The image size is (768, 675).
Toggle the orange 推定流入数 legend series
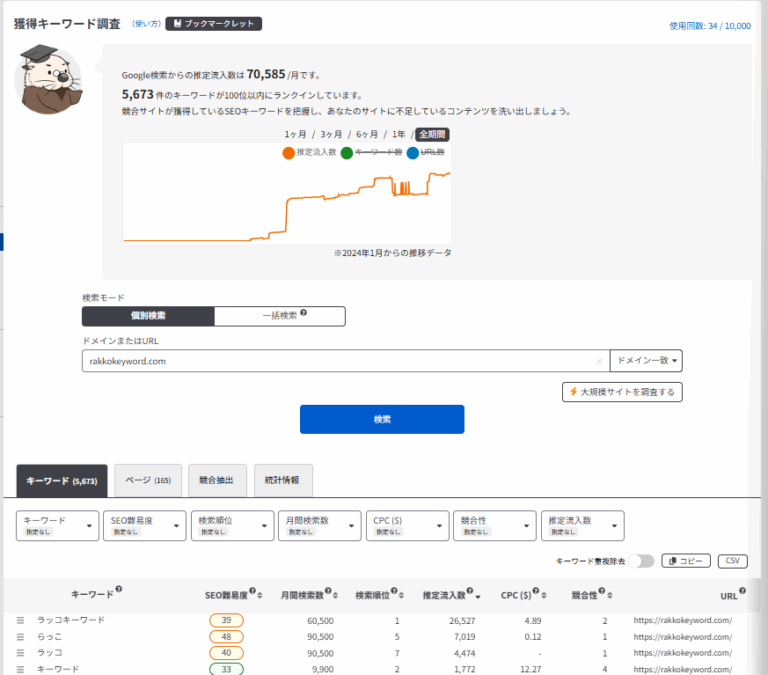[310, 153]
